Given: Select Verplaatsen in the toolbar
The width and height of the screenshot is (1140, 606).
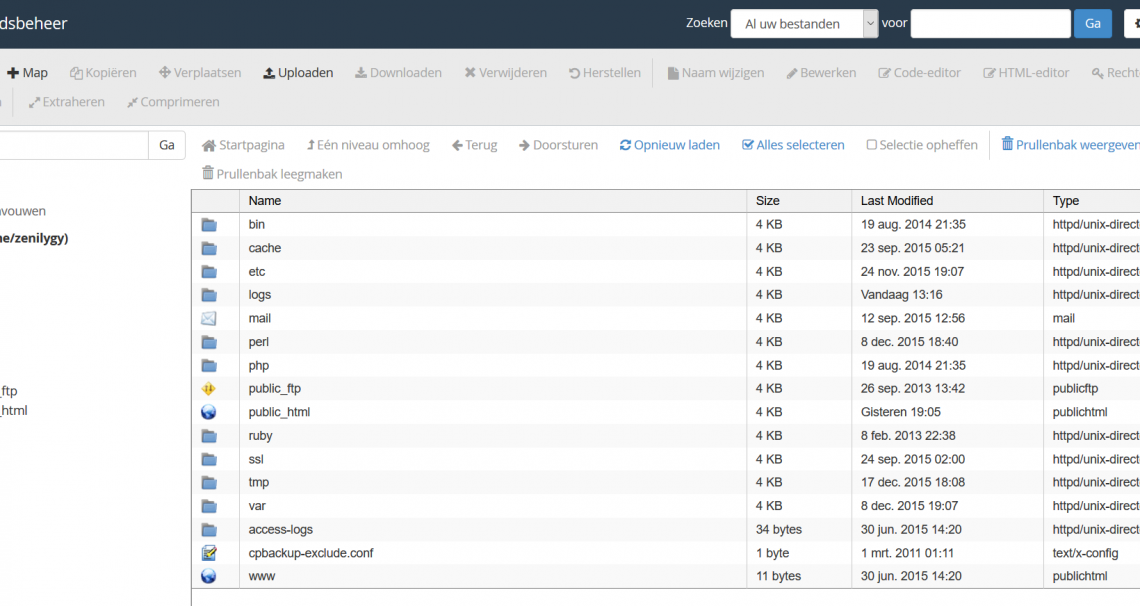Looking at the screenshot, I should pyautogui.click(x=200, y=73).
